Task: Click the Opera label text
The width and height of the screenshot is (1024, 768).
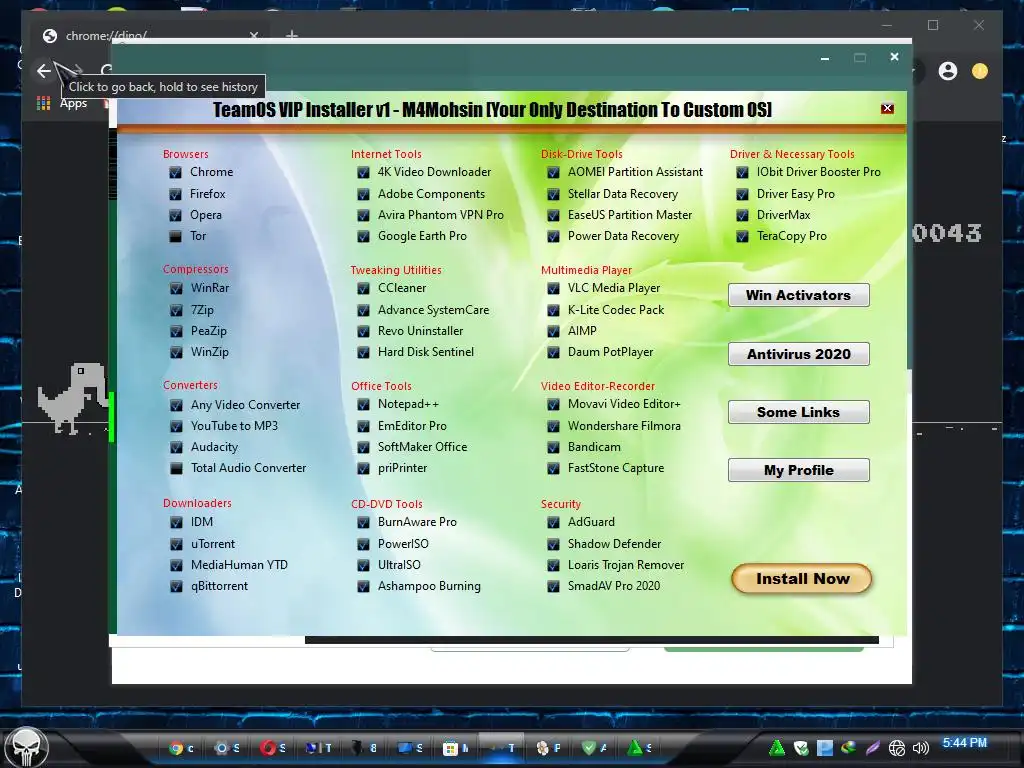Action: 206,215
